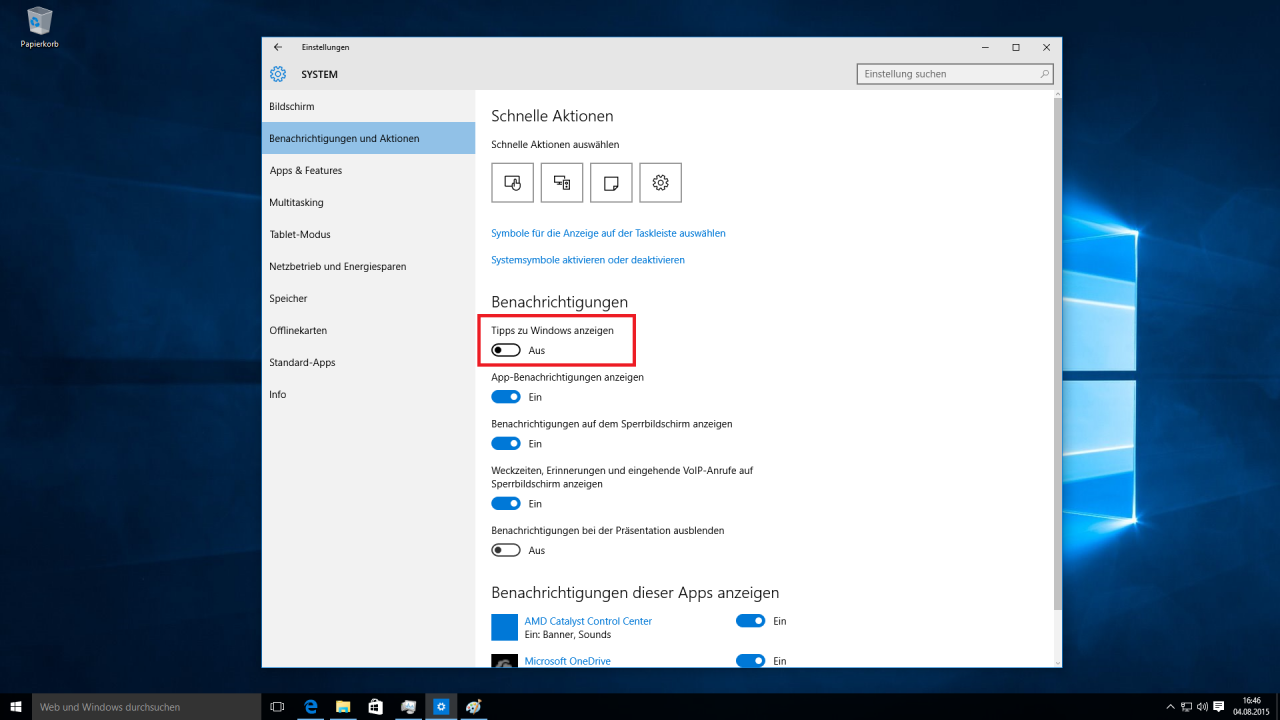Turn off AMD Catalyst Control Center notifications
This screenshot has width=1280, height=720.
[750, 621]
